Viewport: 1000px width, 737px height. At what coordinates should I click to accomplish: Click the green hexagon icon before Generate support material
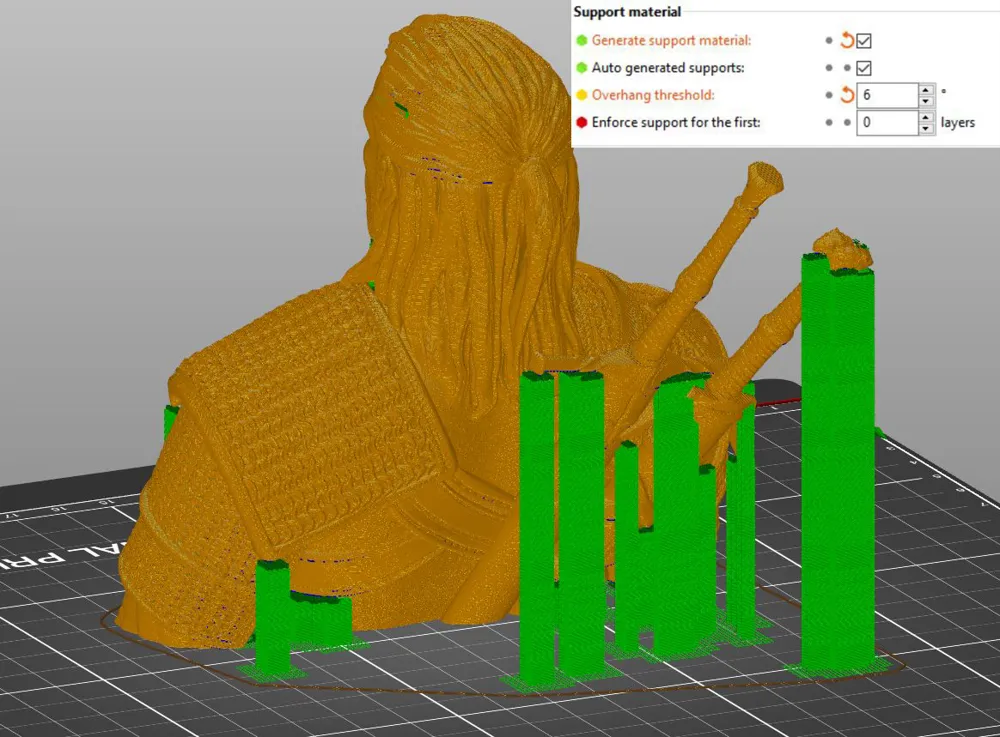[584, 40]
